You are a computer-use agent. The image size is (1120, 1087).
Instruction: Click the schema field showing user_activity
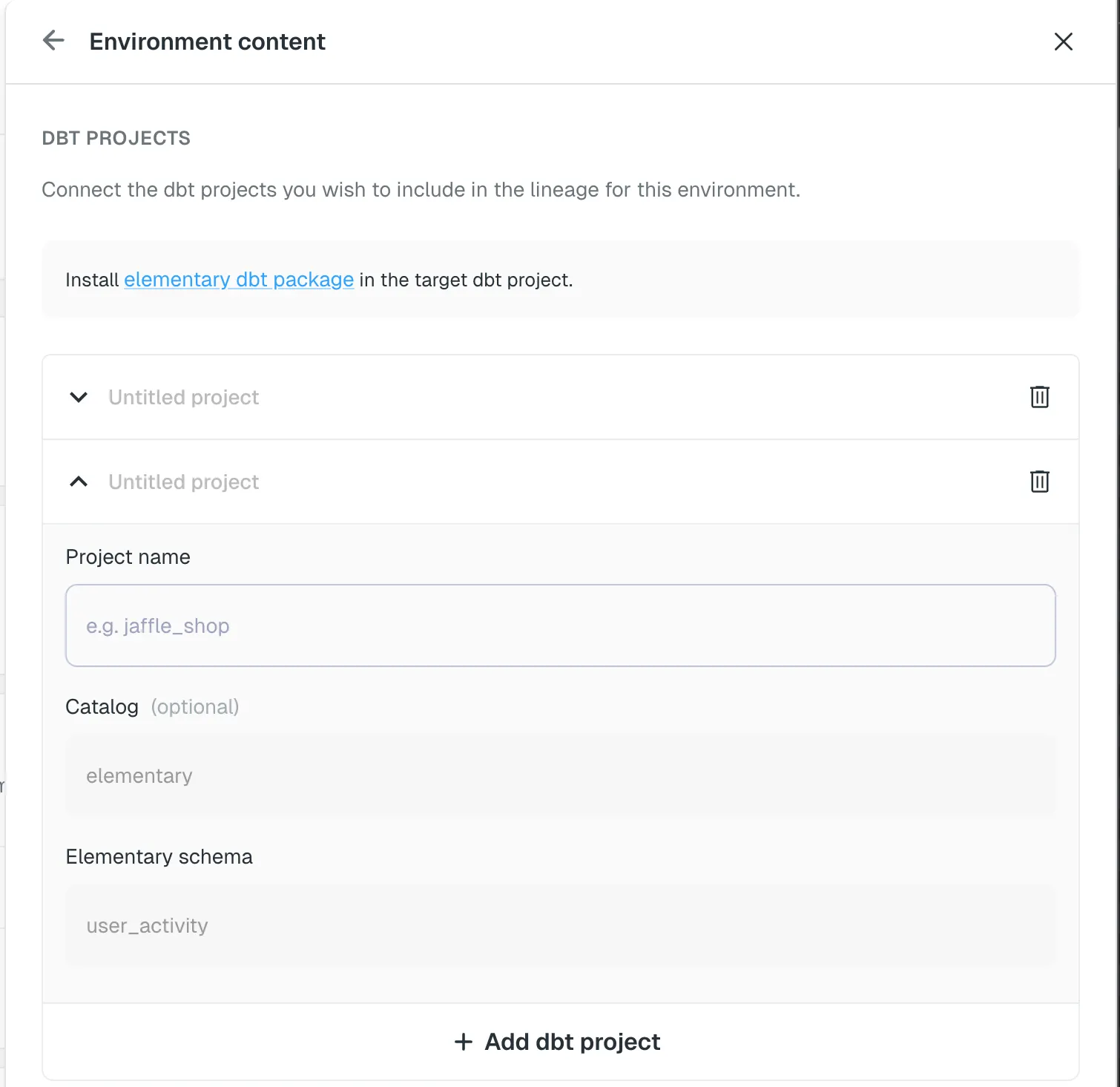point(560,925)
